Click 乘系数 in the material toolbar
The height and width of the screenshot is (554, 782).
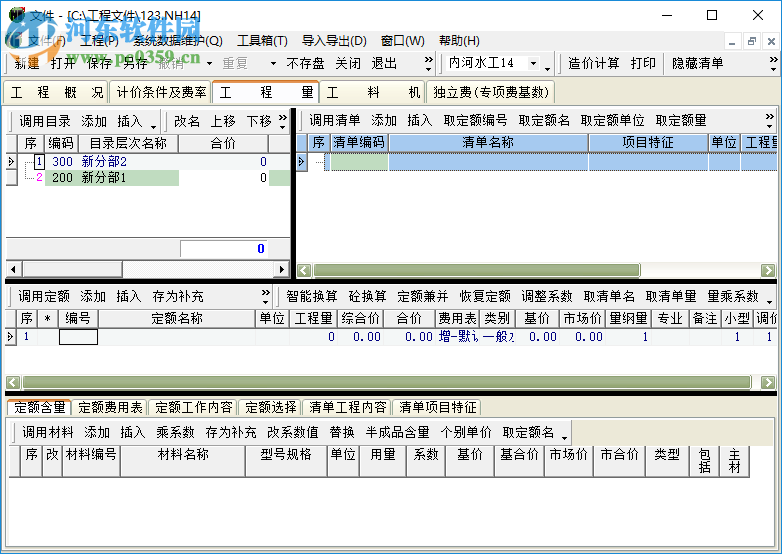coord(175,432)
